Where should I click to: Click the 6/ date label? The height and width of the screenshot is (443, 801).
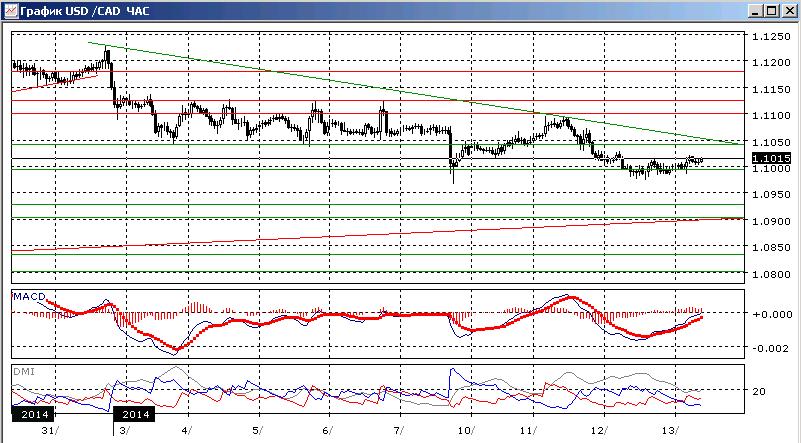click(x=327, y=430)
